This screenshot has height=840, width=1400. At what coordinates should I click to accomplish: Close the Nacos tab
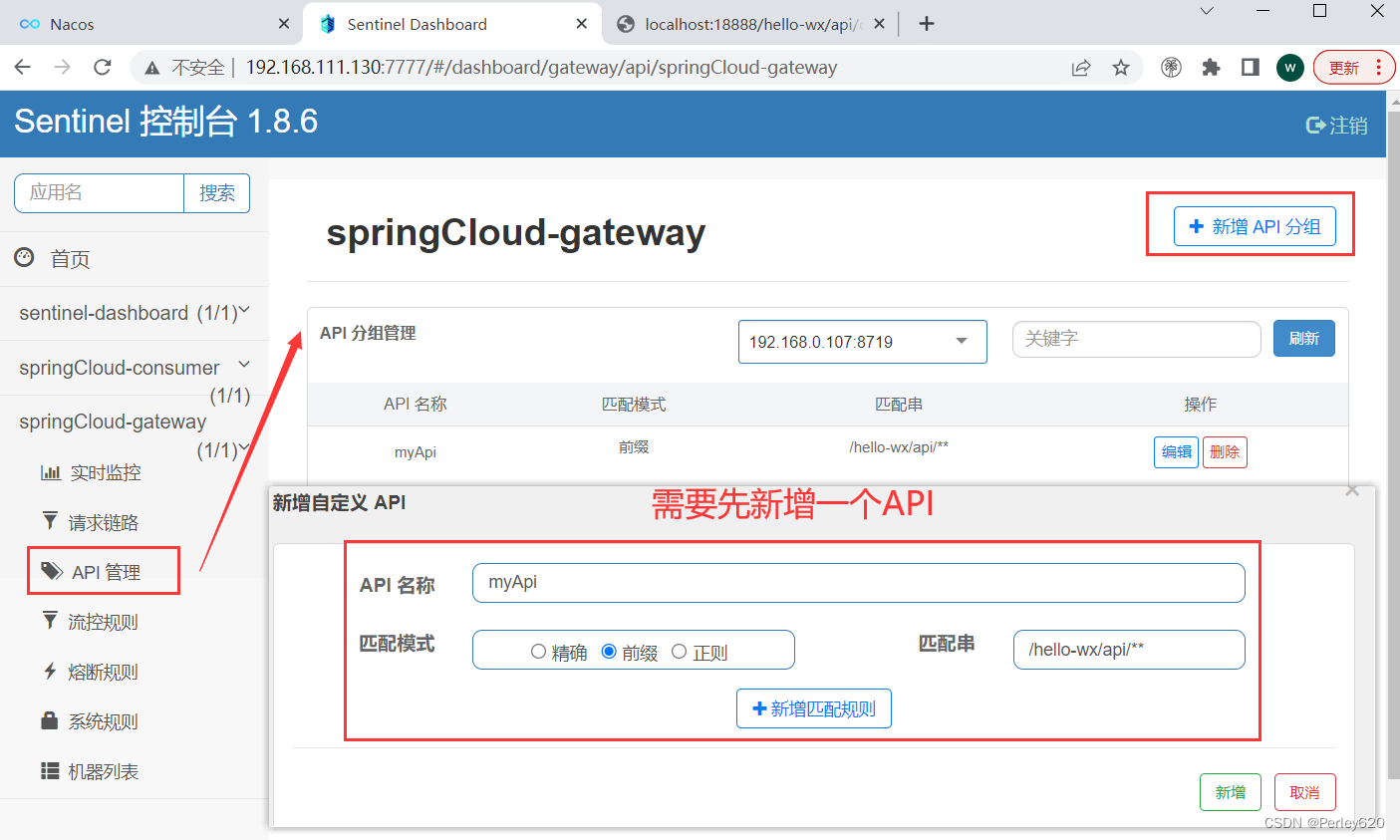(284, 24)
